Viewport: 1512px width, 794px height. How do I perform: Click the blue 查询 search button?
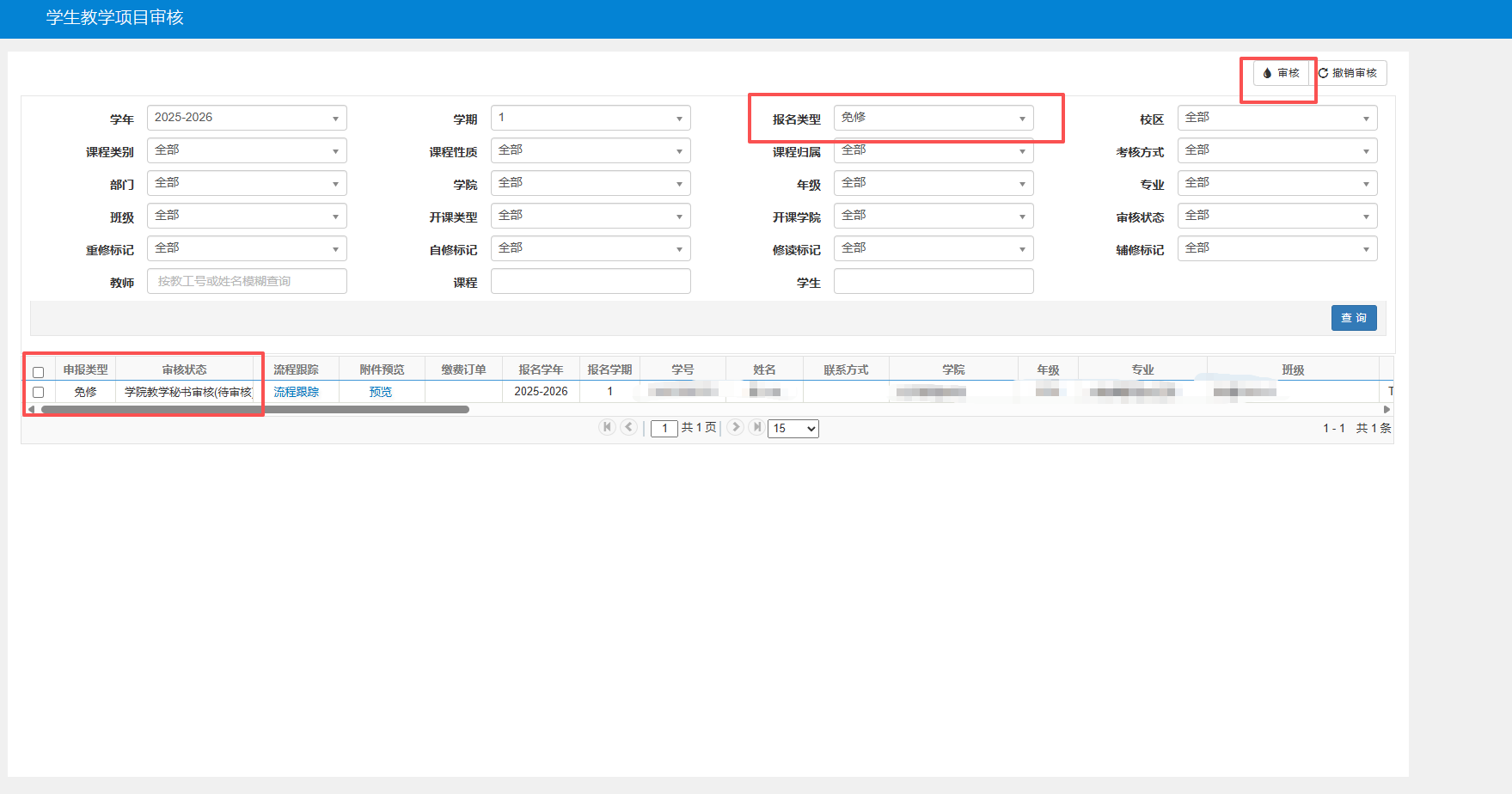click(x=1354, y=318)
